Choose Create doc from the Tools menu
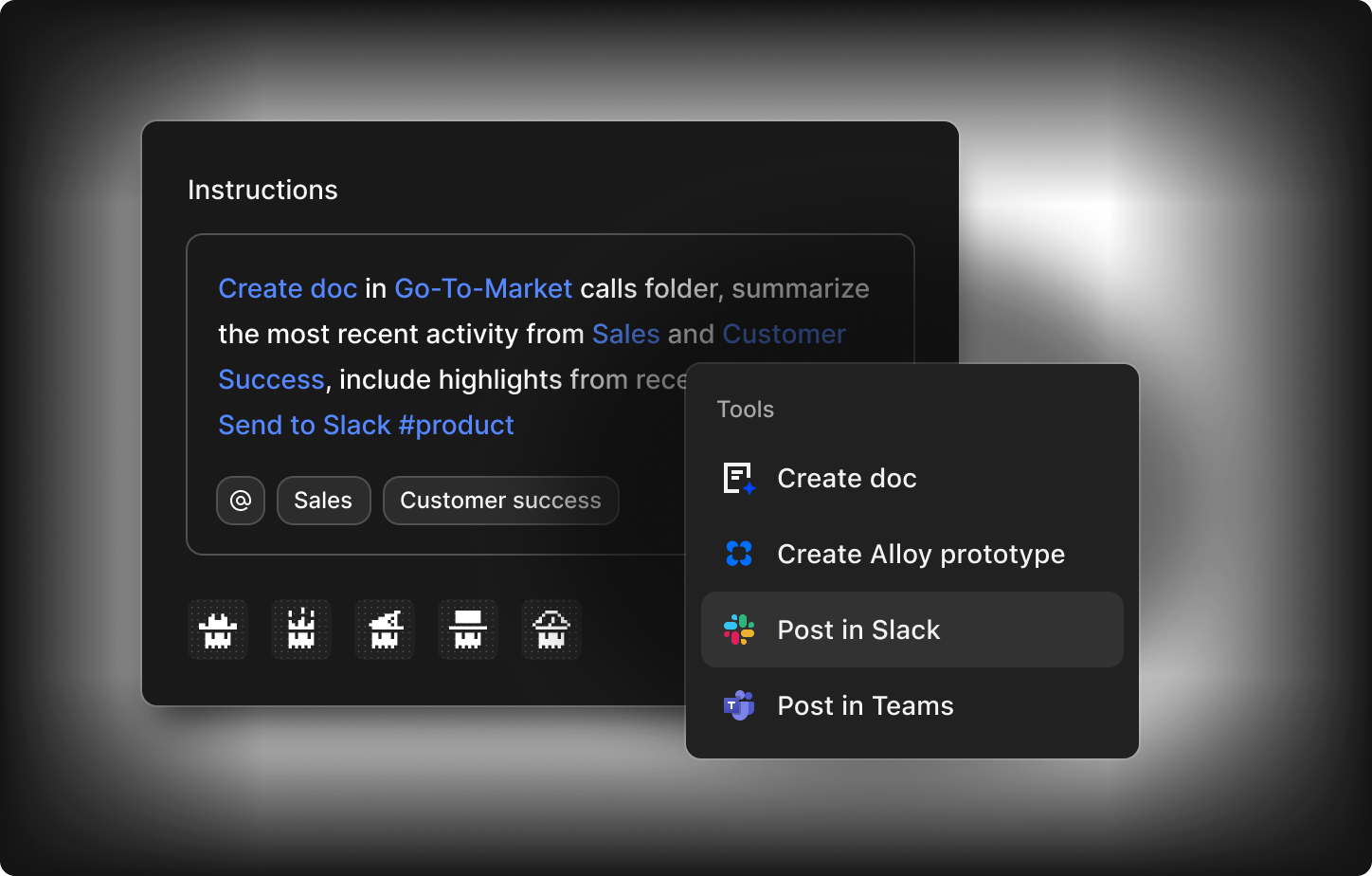Viewport: 1372px width, 876px height. point(912,478)
